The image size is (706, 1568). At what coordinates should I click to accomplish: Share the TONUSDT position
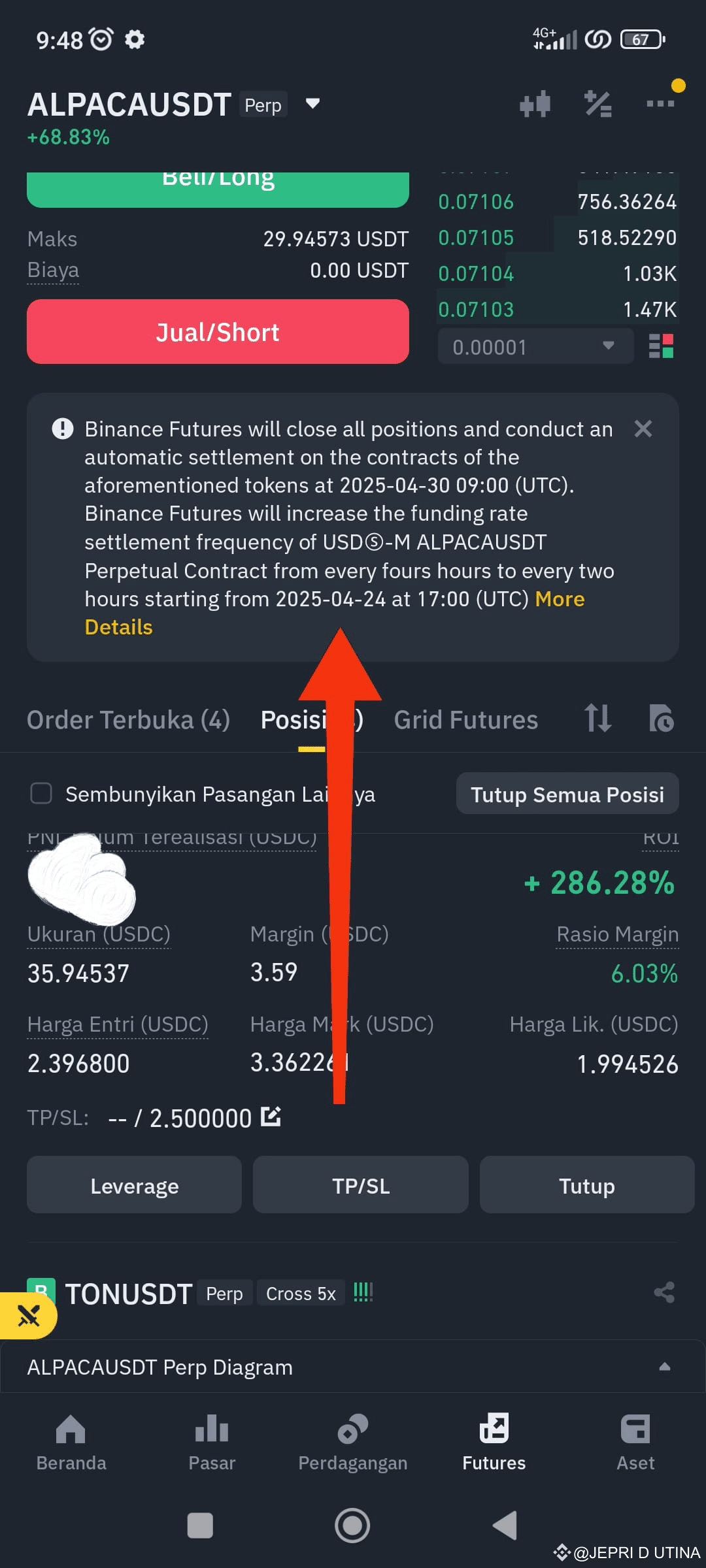[x=664, y=1292]
